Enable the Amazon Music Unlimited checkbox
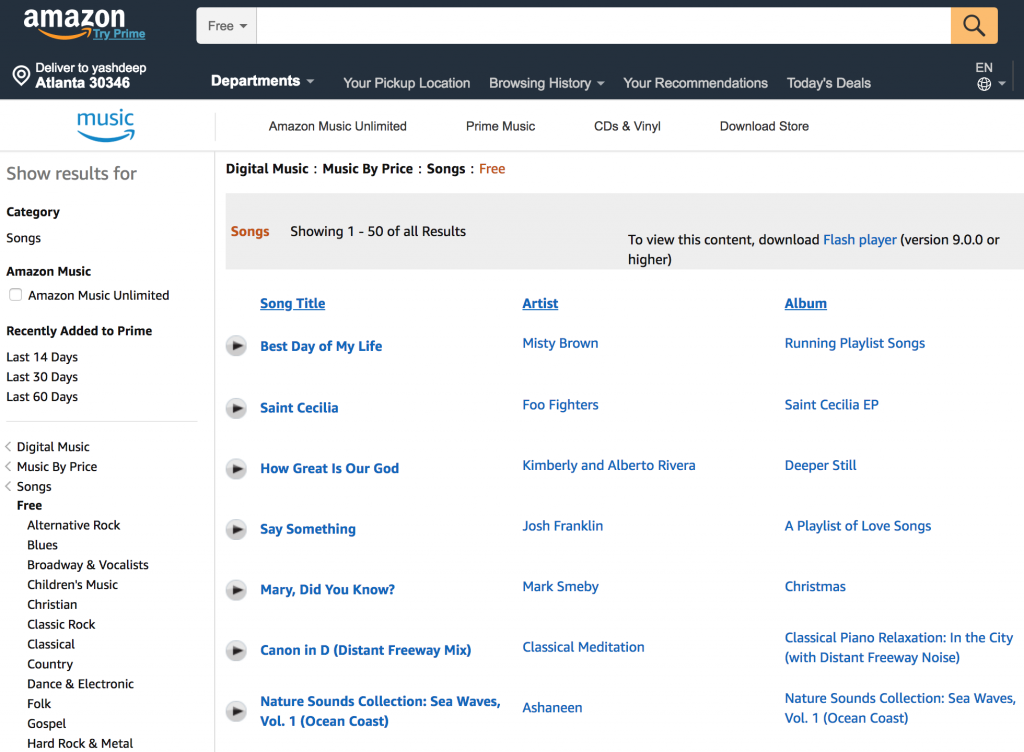The height and width of the screenshot is (752, 1024). coord(16,295)
